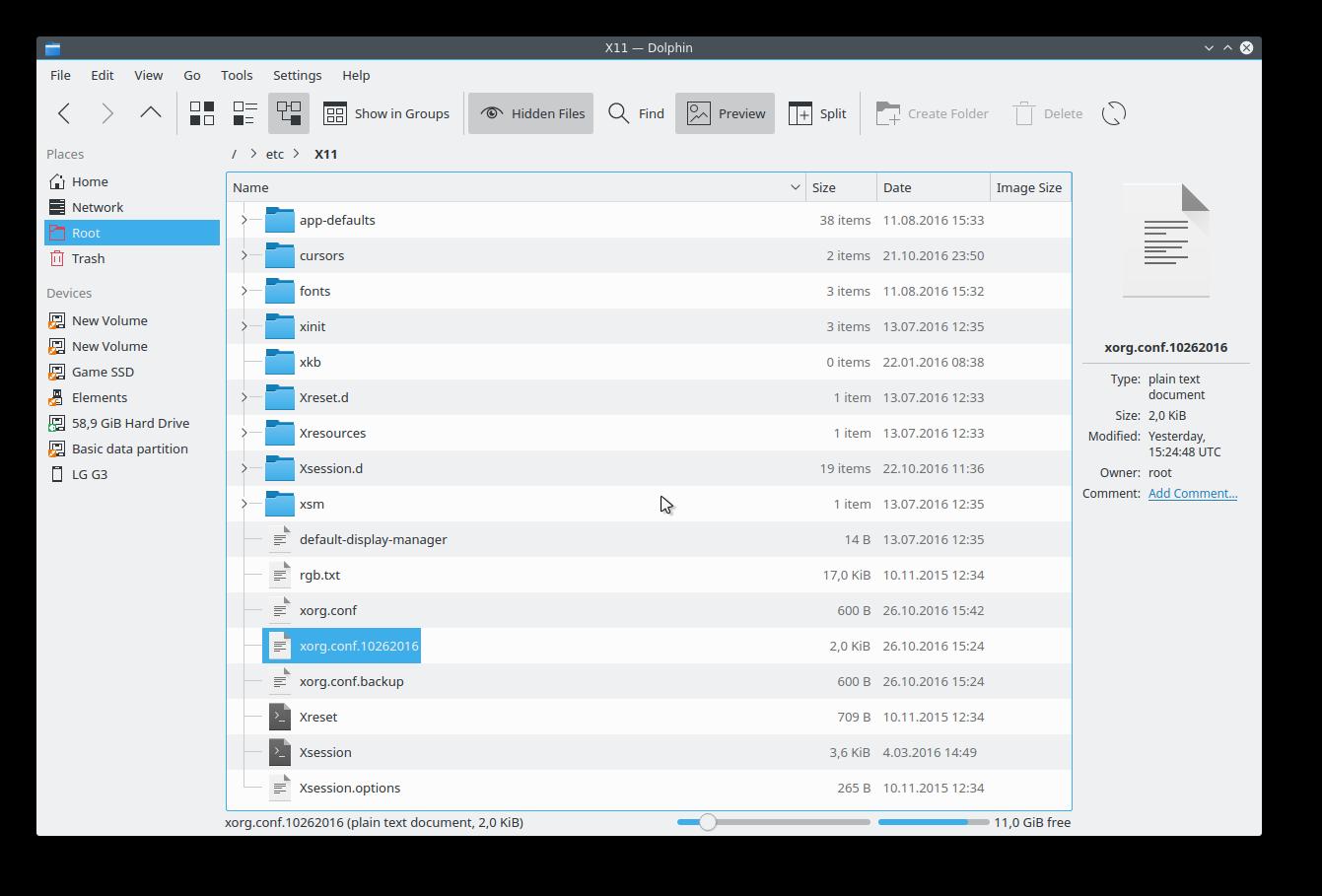Click the etc breadcrumb path segment
1322x896 pixels.
pyautogui.click(x=275, y=154)
